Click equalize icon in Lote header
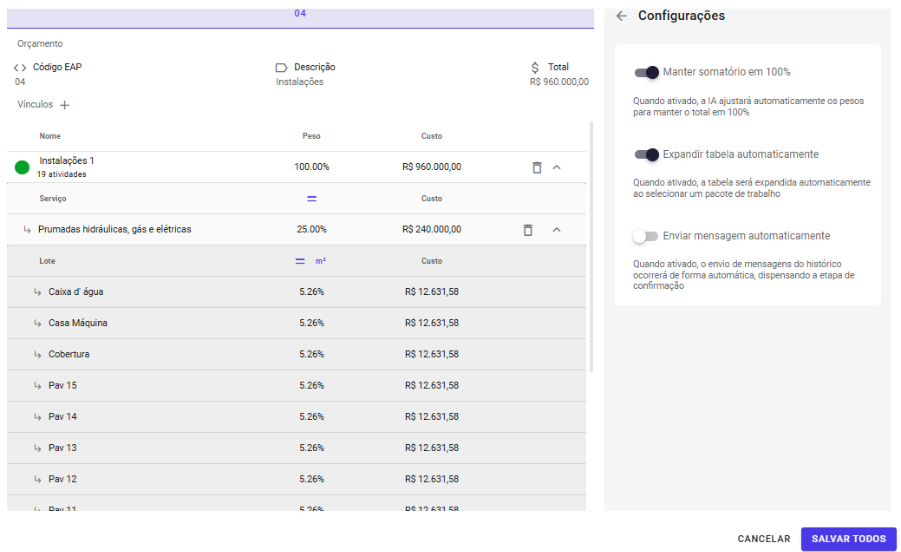 coord(300,261)
